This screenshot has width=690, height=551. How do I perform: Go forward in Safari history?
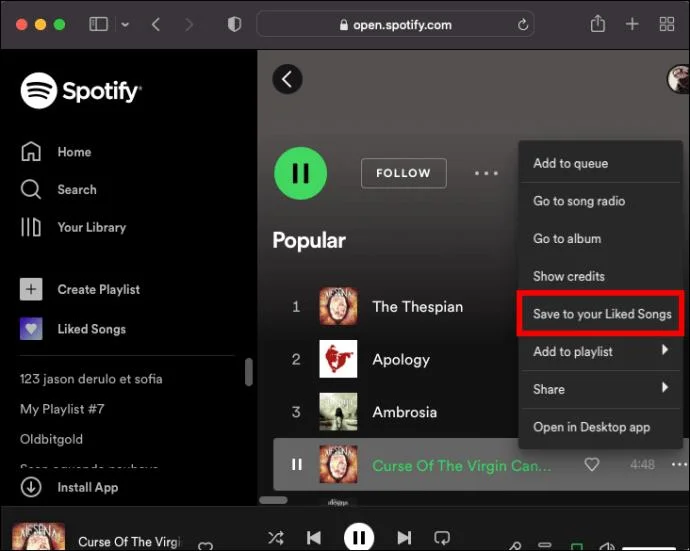[x=189, y=24]
